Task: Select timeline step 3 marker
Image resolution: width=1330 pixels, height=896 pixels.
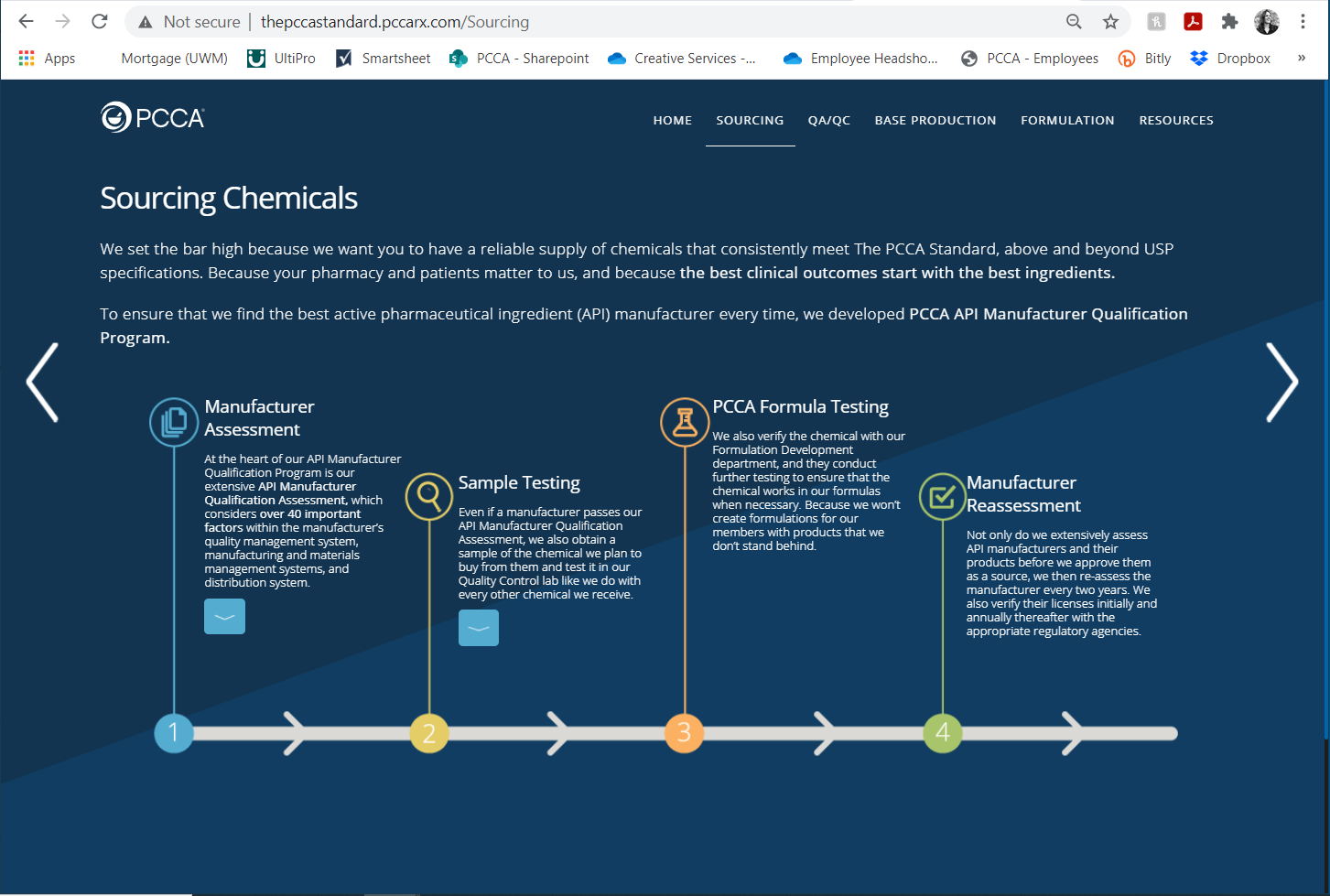Action: 685,733
